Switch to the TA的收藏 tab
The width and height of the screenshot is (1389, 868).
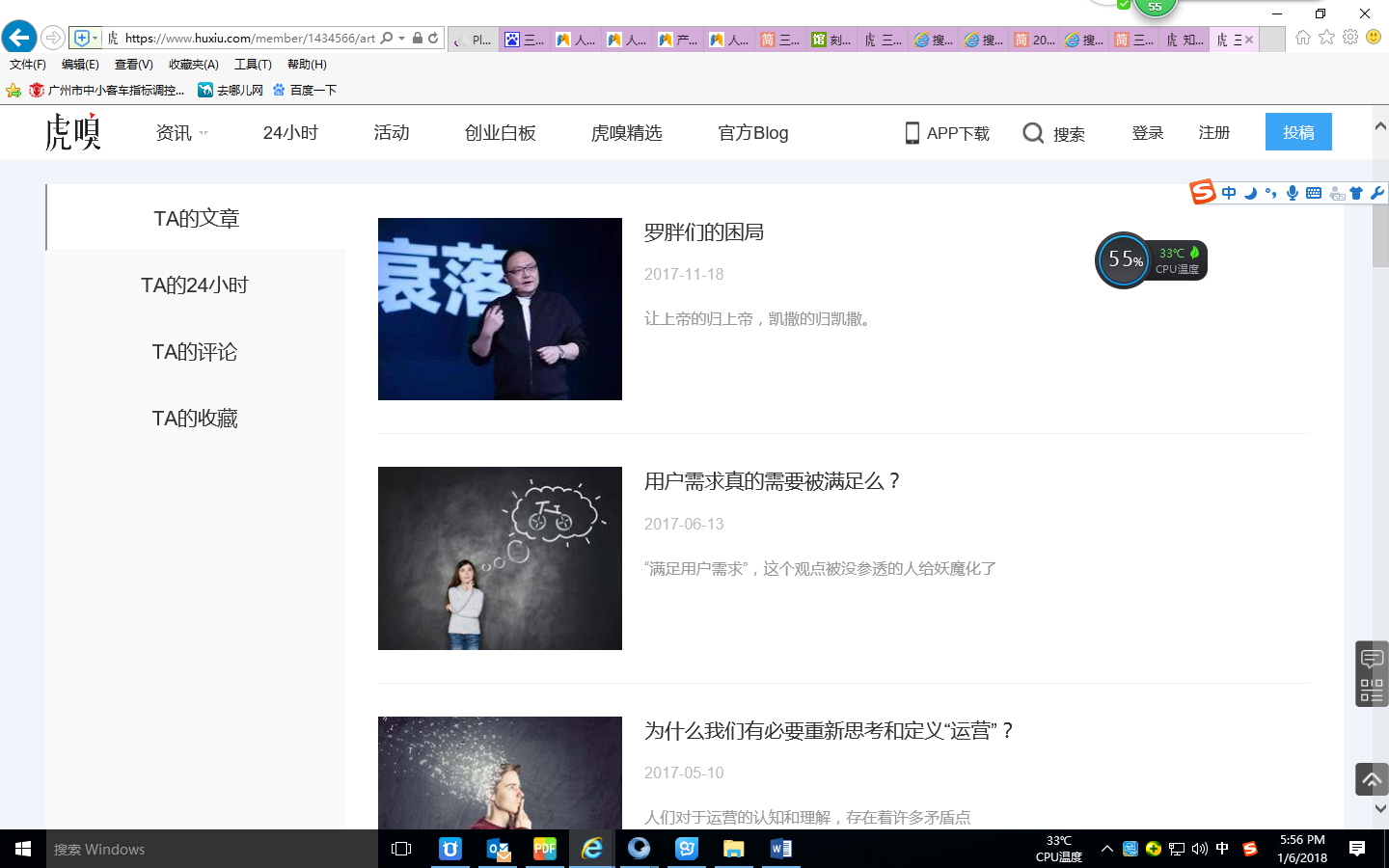(x=195, y=418)
